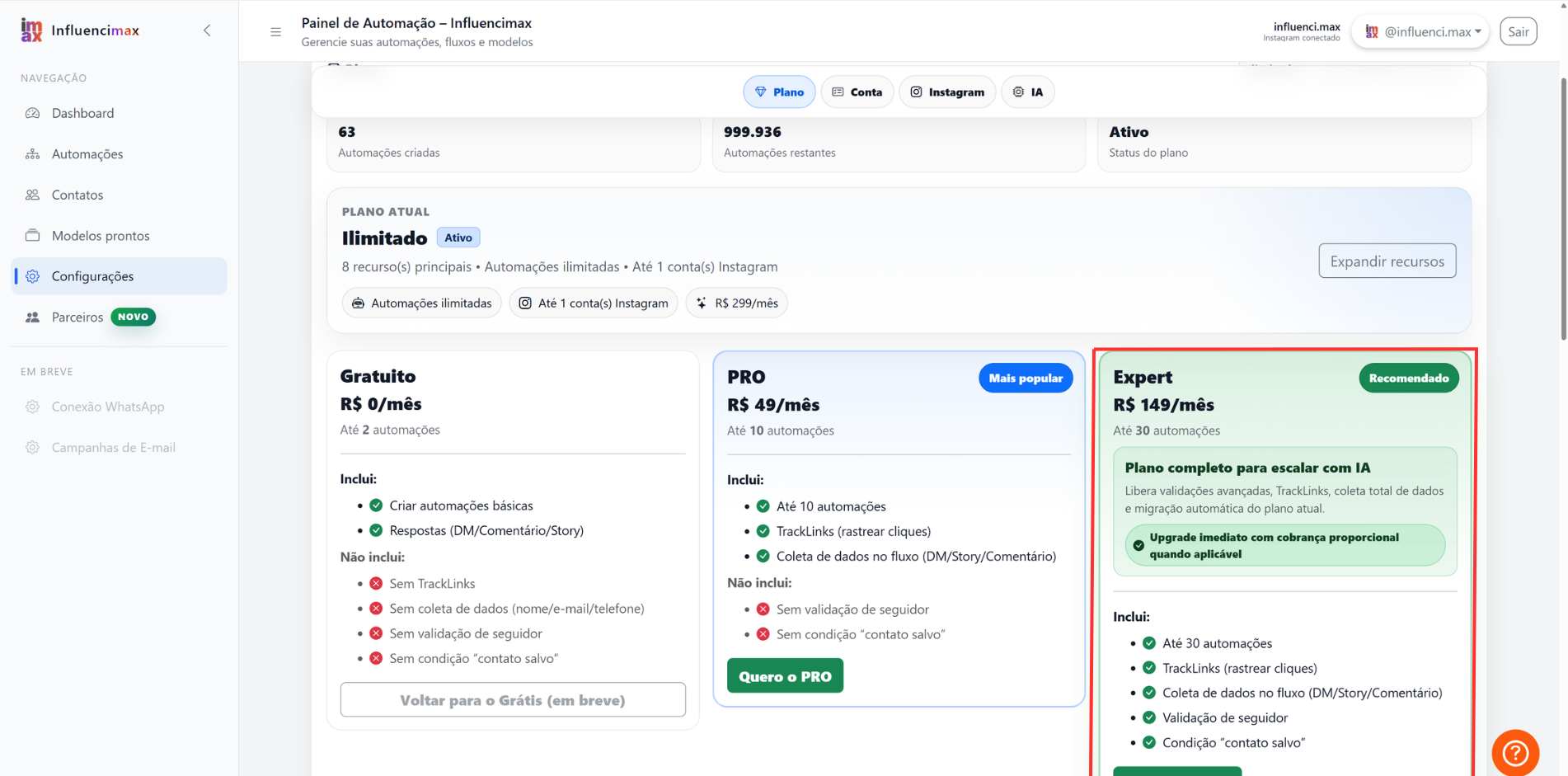Click the PRO plan title

point(746,377)
